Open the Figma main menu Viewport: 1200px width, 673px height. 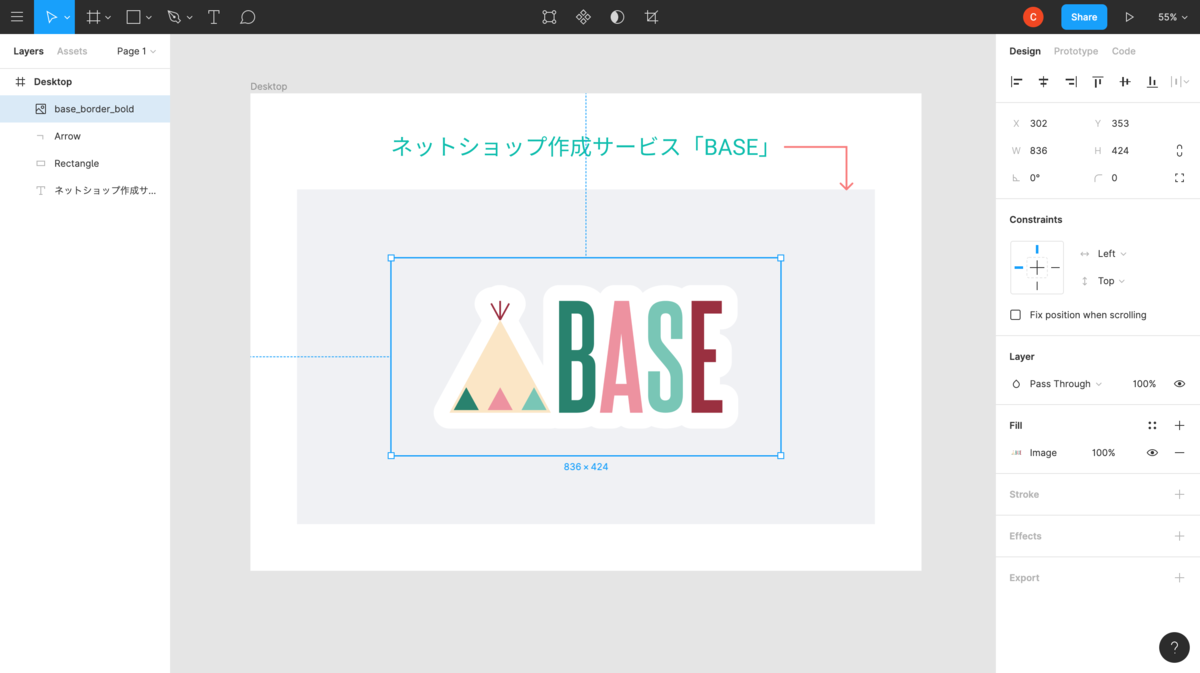click(16, 17)
